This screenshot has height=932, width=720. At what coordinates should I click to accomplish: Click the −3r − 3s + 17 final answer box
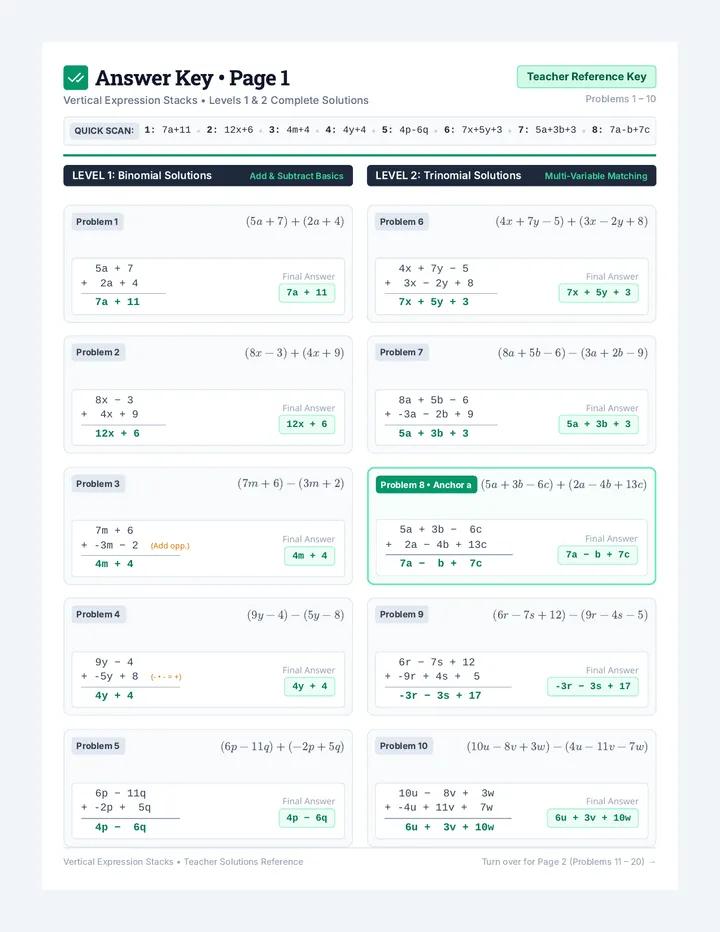coord(593,686)
